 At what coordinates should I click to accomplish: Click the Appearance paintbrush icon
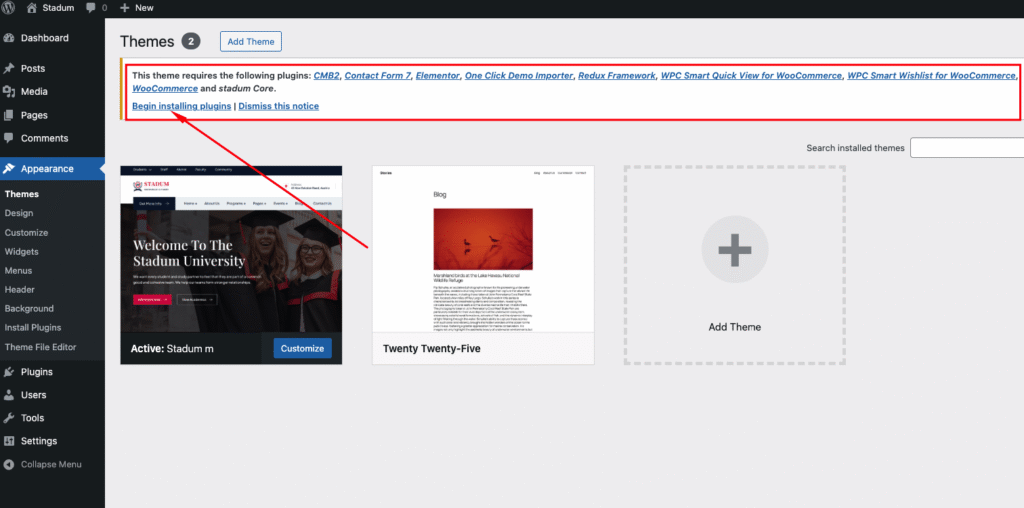[9, 168]
